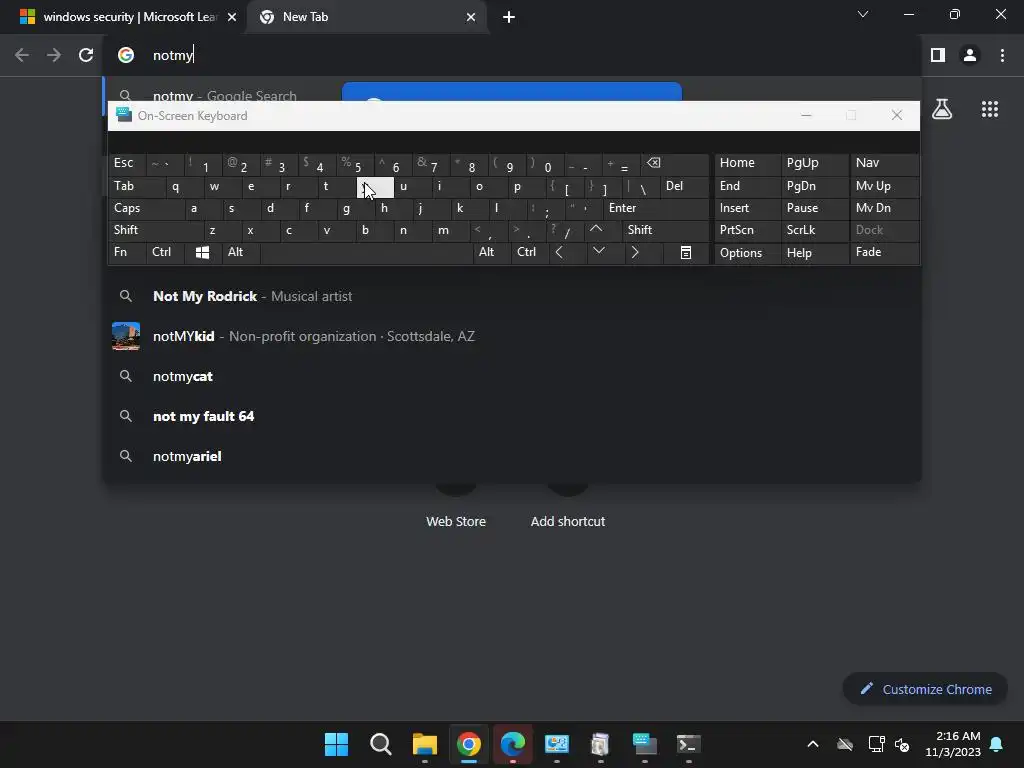Open a new tab with the plus icon
Image resolution: width=1024 pixels, height=768 pixels.
click(509, 17)
